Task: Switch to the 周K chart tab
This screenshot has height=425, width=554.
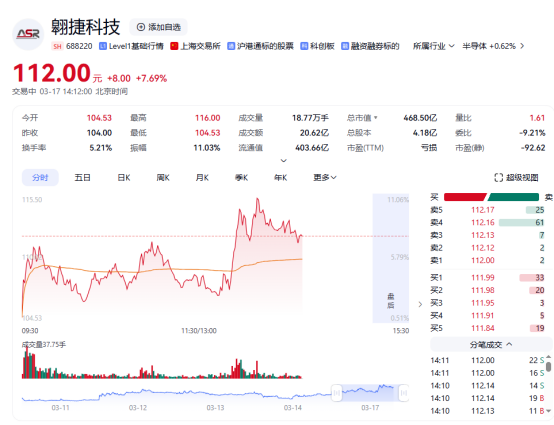Action: tap(163, 177)
